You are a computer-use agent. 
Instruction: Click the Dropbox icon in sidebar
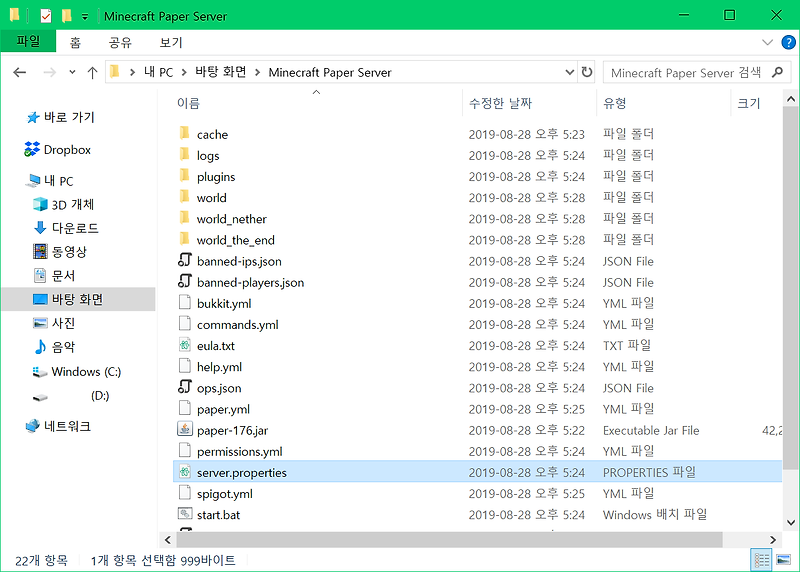click(32, 150)
